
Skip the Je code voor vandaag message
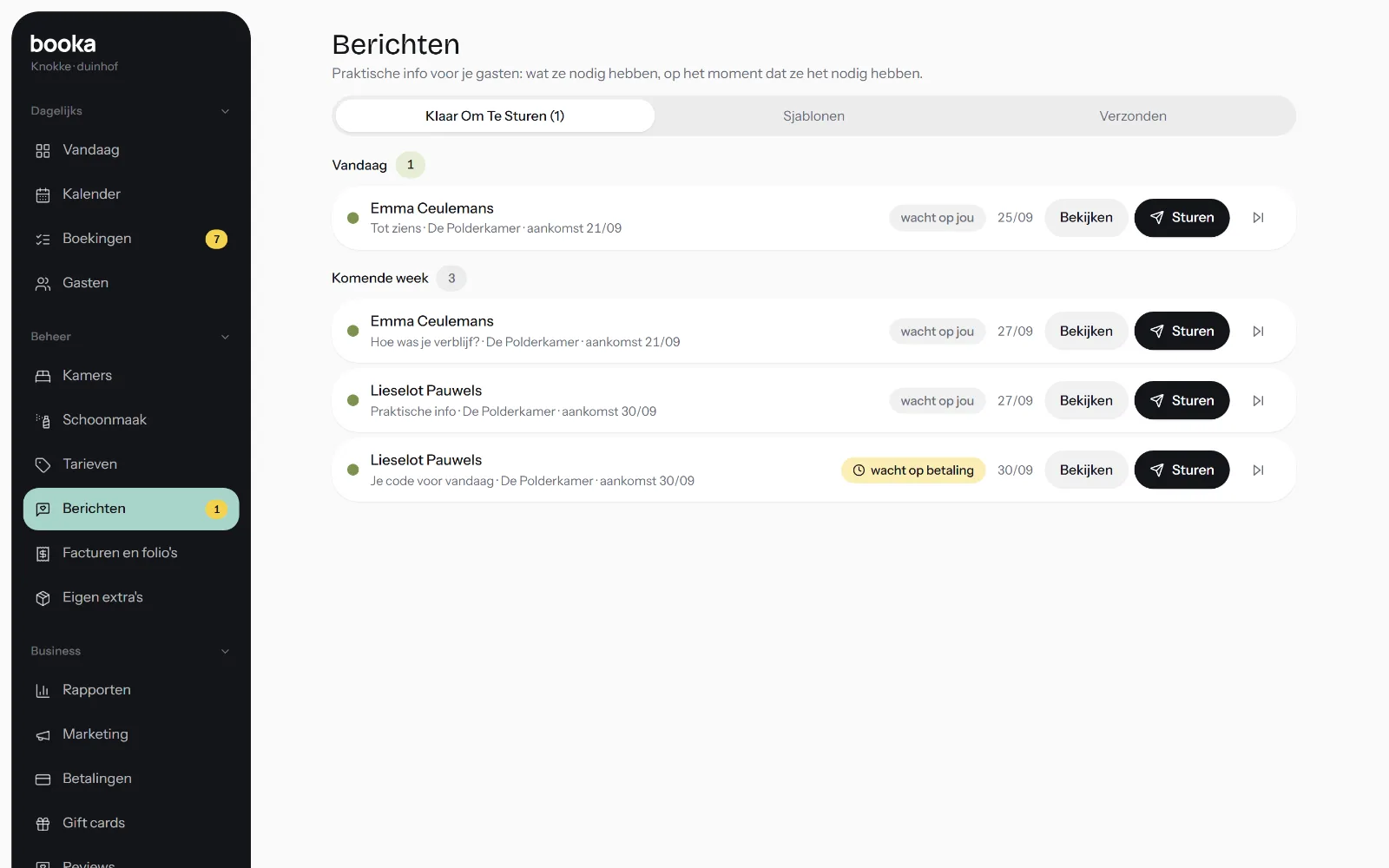click(x=1258, y=470)
